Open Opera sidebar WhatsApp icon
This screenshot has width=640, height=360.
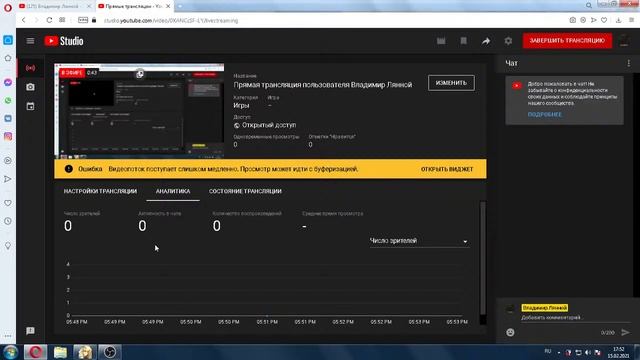tap(8, 100)
